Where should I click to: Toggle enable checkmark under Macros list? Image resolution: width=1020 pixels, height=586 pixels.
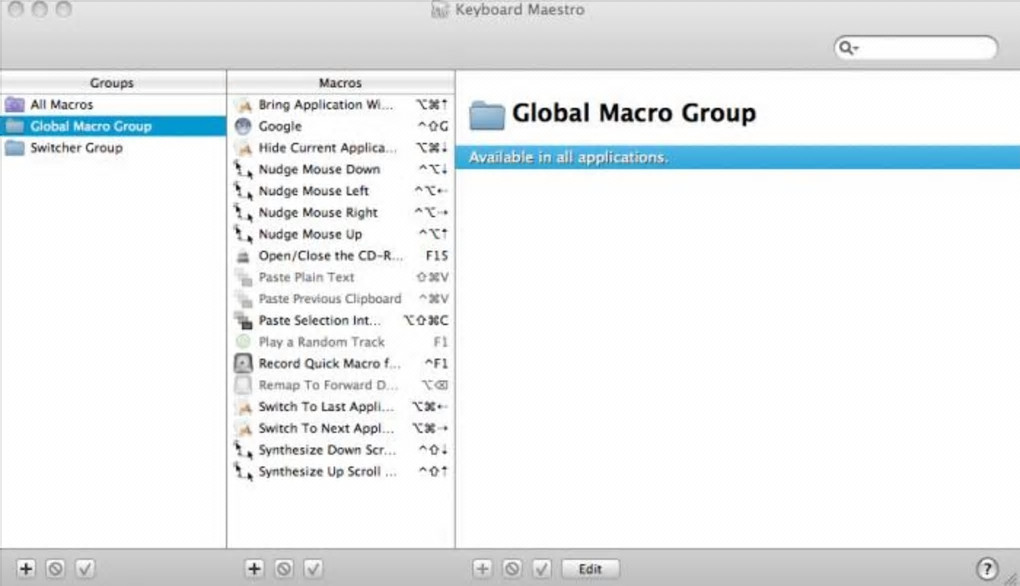[x=313, y=569]
